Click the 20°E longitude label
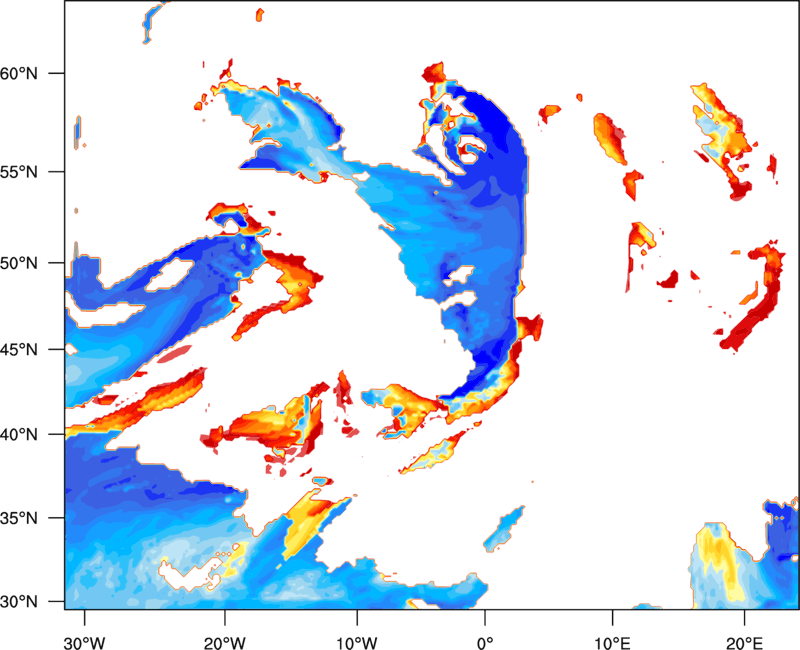This screenshot has width=800, height=650. 744,643
